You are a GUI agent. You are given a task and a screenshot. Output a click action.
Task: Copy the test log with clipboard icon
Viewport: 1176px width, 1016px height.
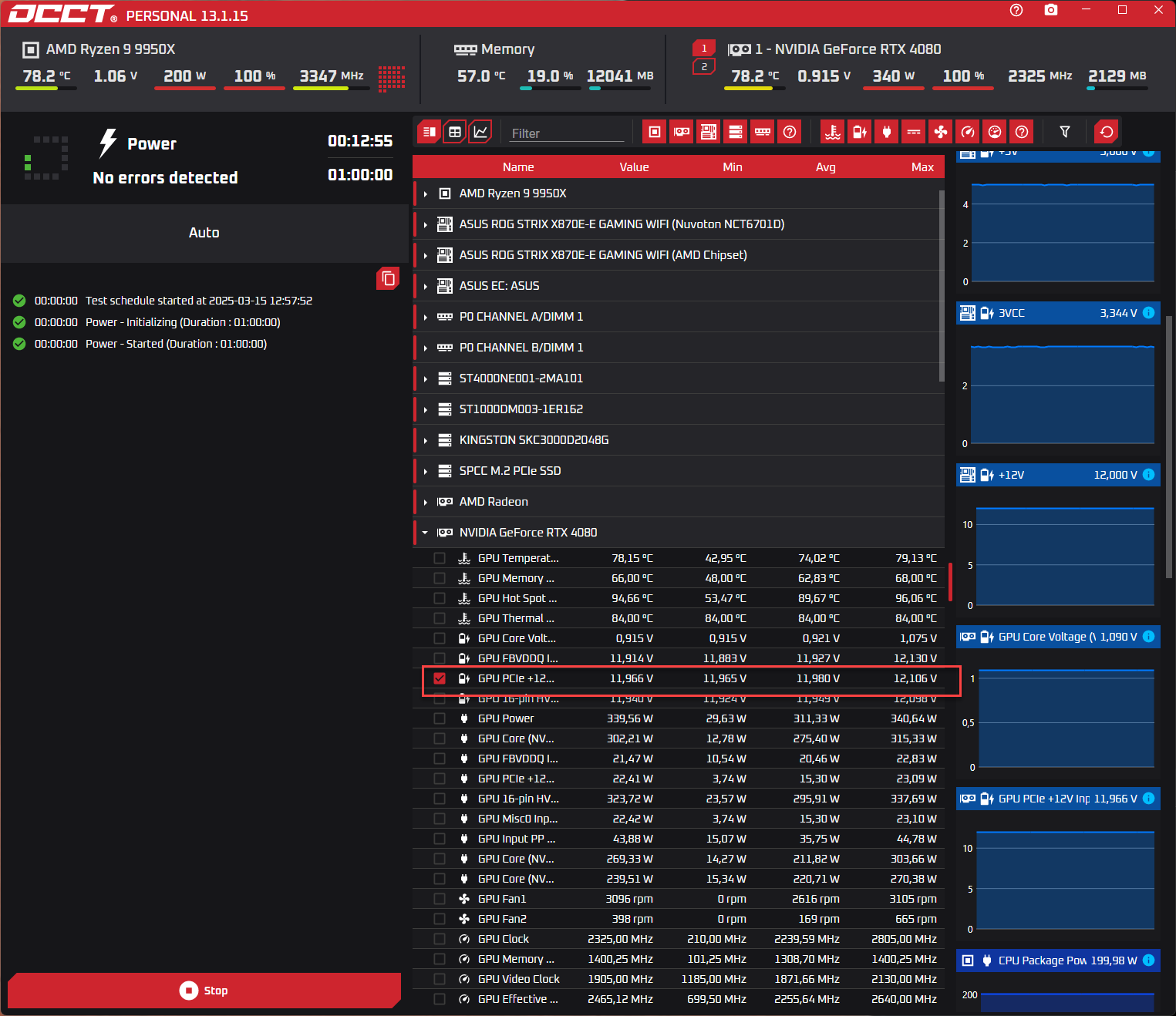[388, 278]
